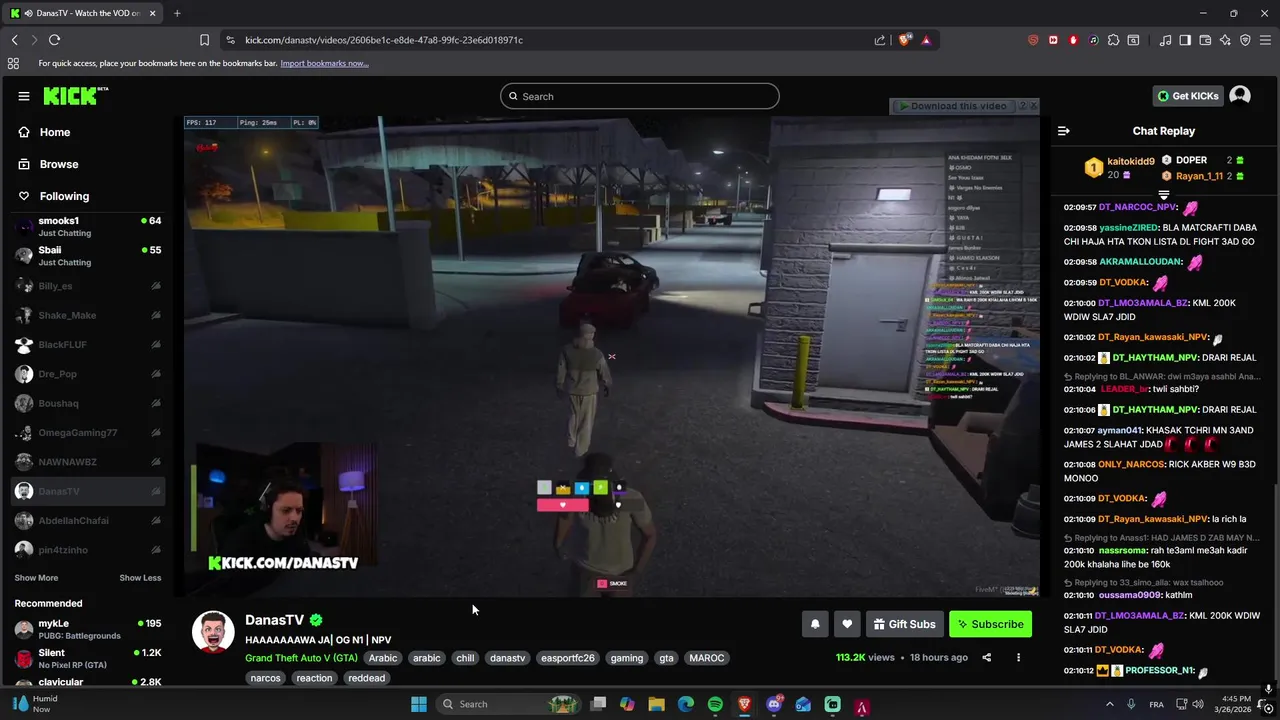Toggle channel notification bell
Viewport: 1280px width, 720px height.
tap(815, 624)
